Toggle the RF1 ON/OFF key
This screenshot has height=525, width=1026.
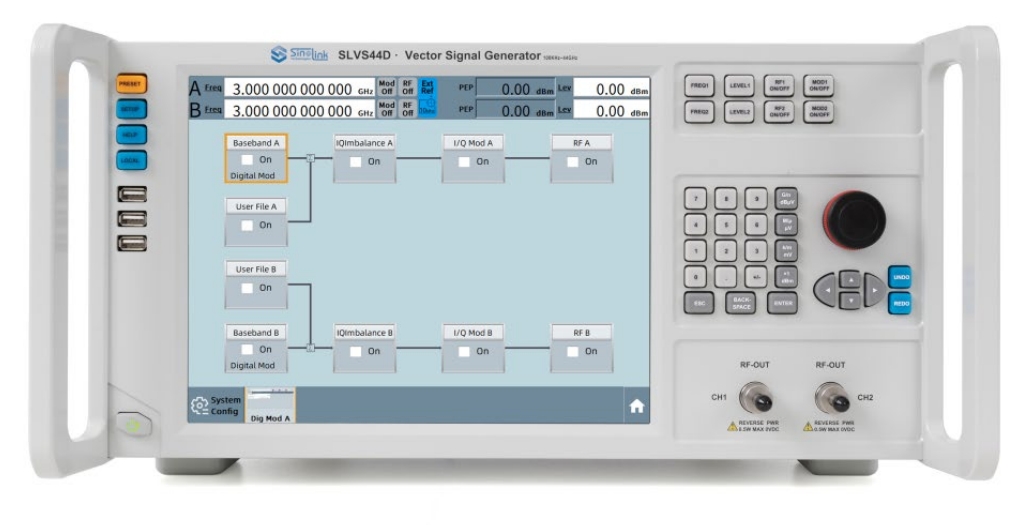[x=779, y=86]
